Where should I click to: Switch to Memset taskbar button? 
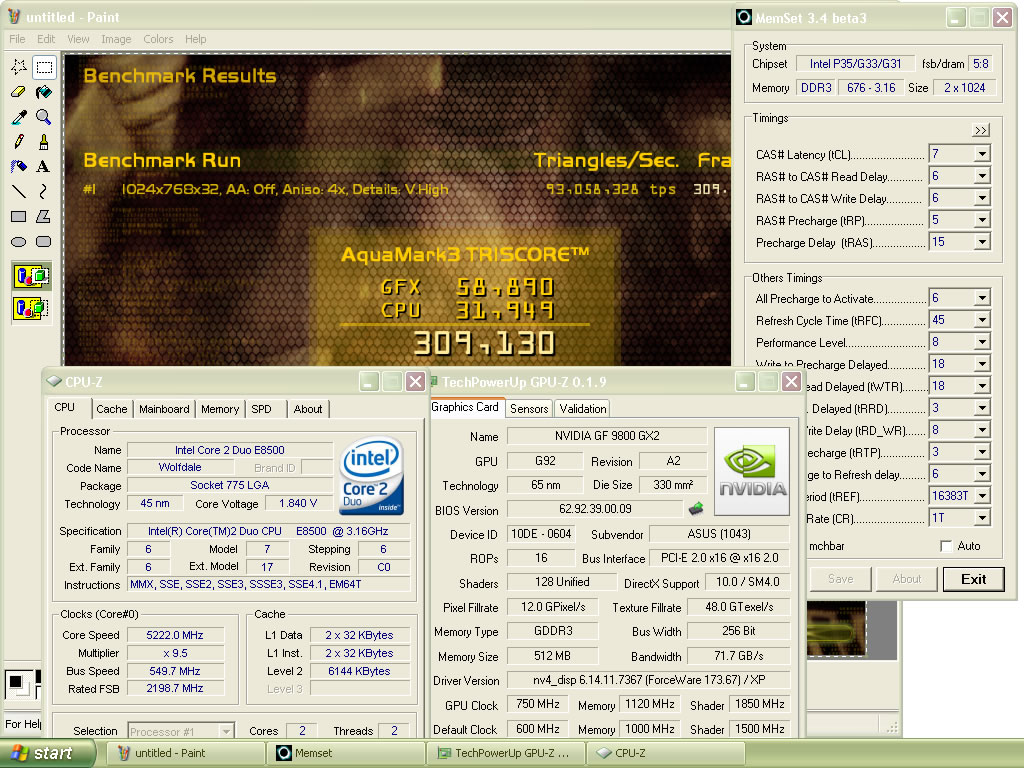click(x=345, y=753)
